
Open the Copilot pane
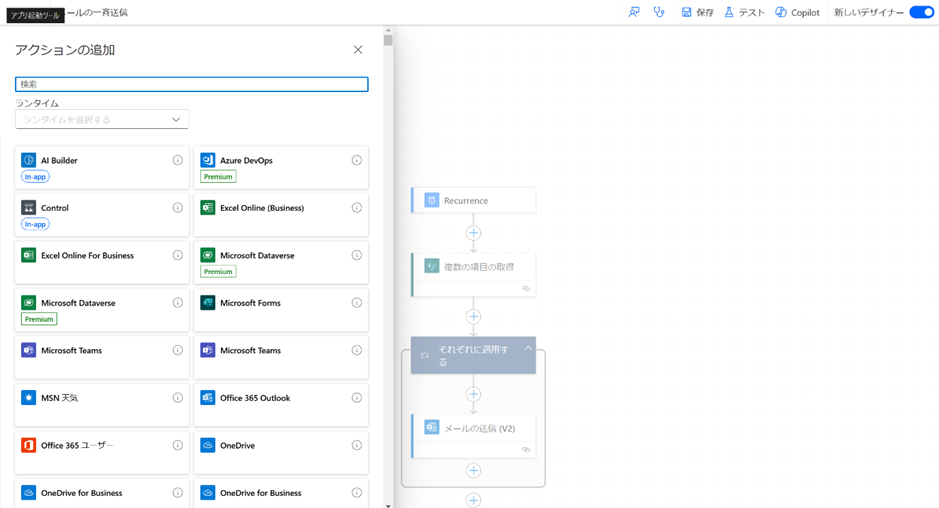(797, 12)
